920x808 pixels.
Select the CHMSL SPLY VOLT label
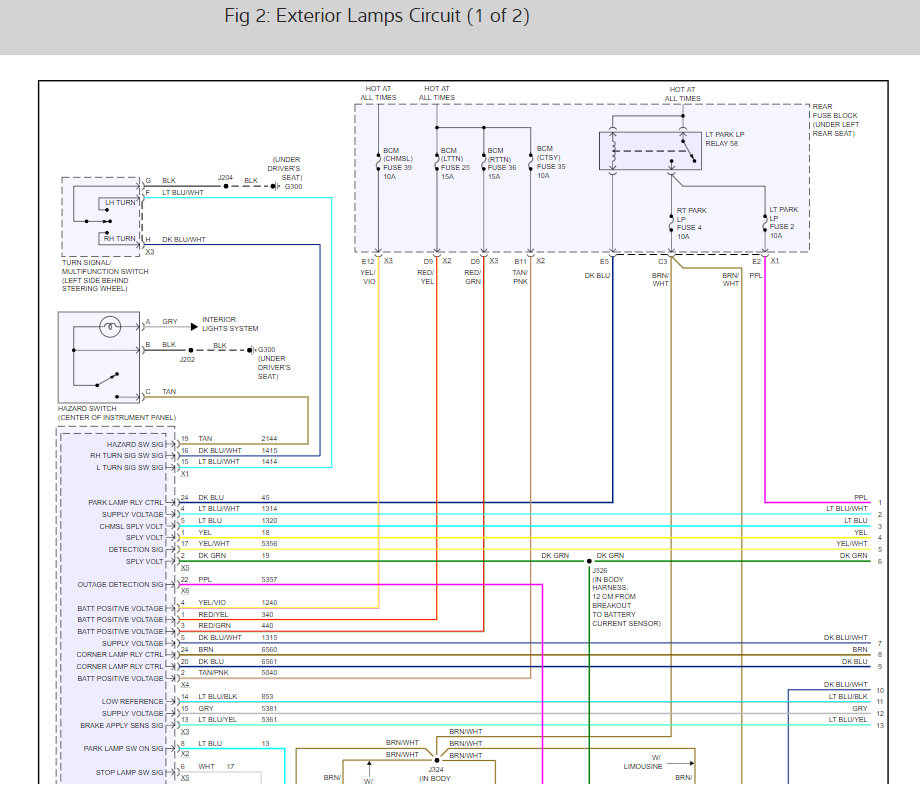[131, 527]
